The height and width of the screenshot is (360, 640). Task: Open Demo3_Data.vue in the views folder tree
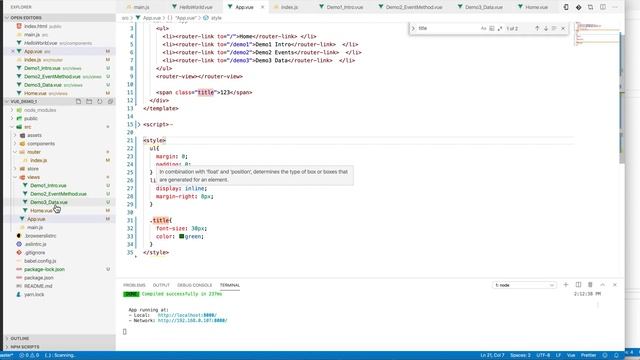(x=49, y=202)
